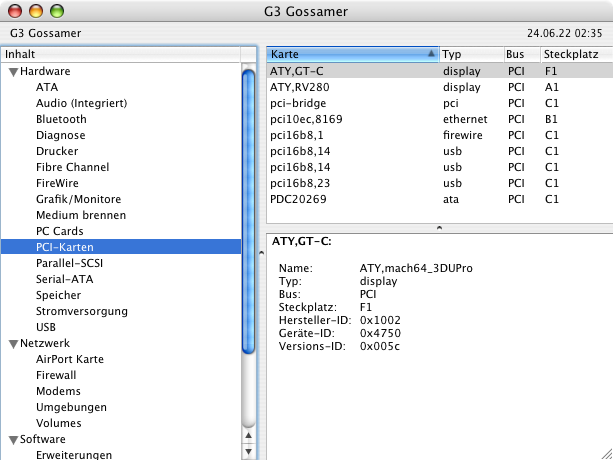Click the green zoom window button
Viewport: 613px width, 460px height.
tap(57, 11)
